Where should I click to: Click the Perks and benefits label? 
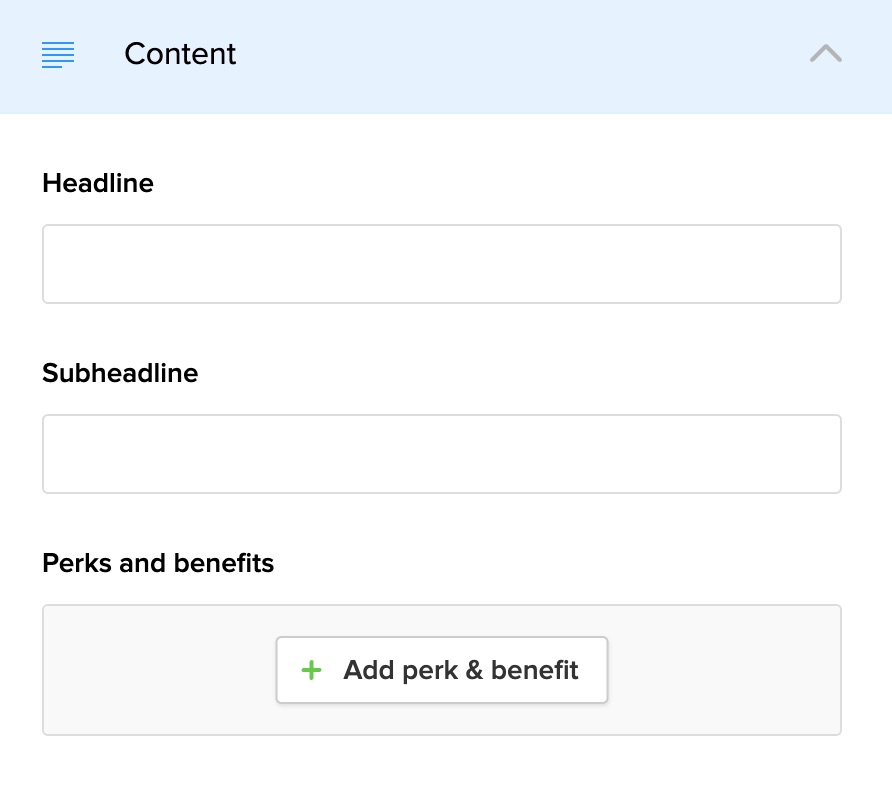click(158, 563)
